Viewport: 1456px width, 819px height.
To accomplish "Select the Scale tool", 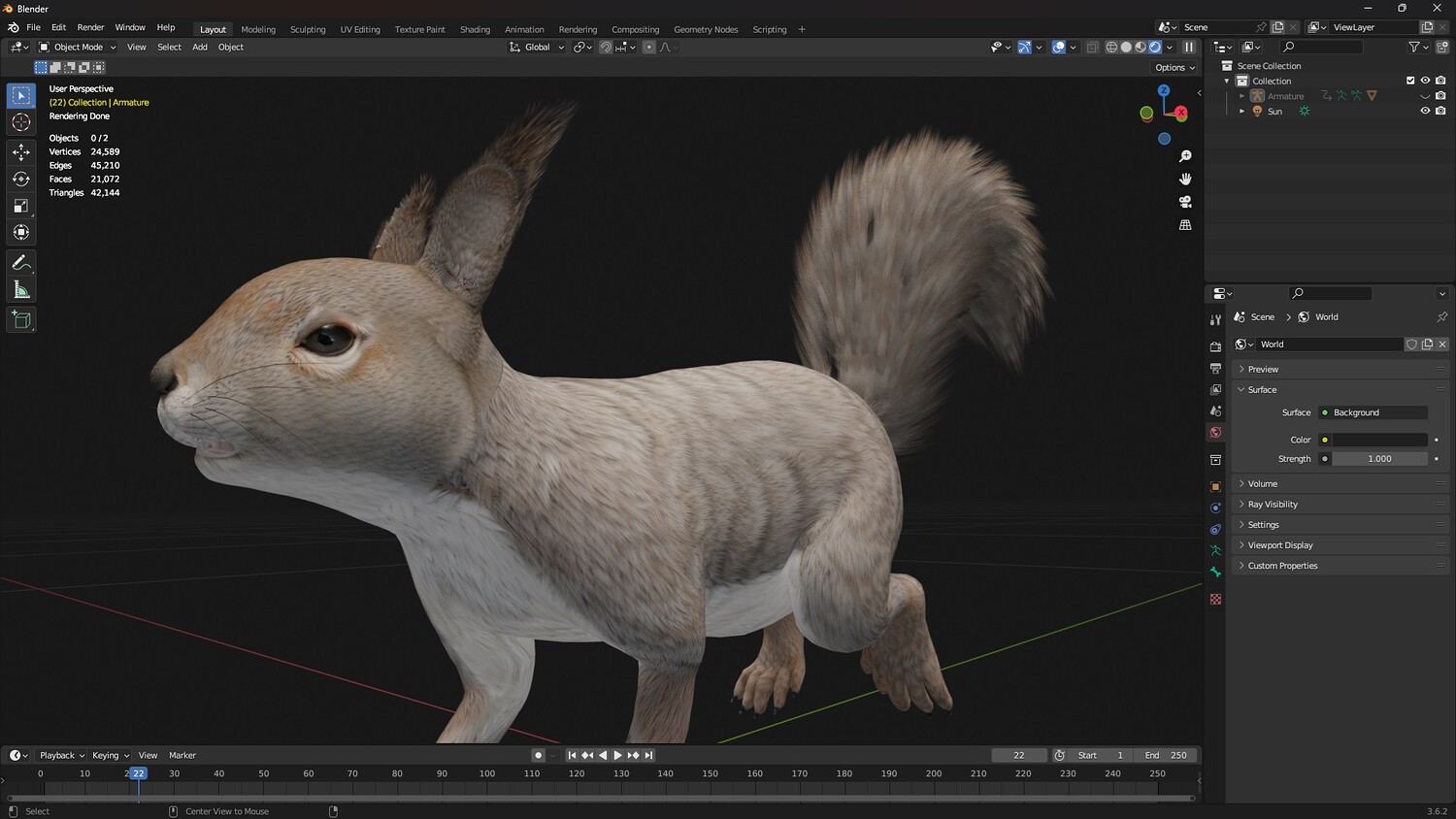I will (21, 206).
